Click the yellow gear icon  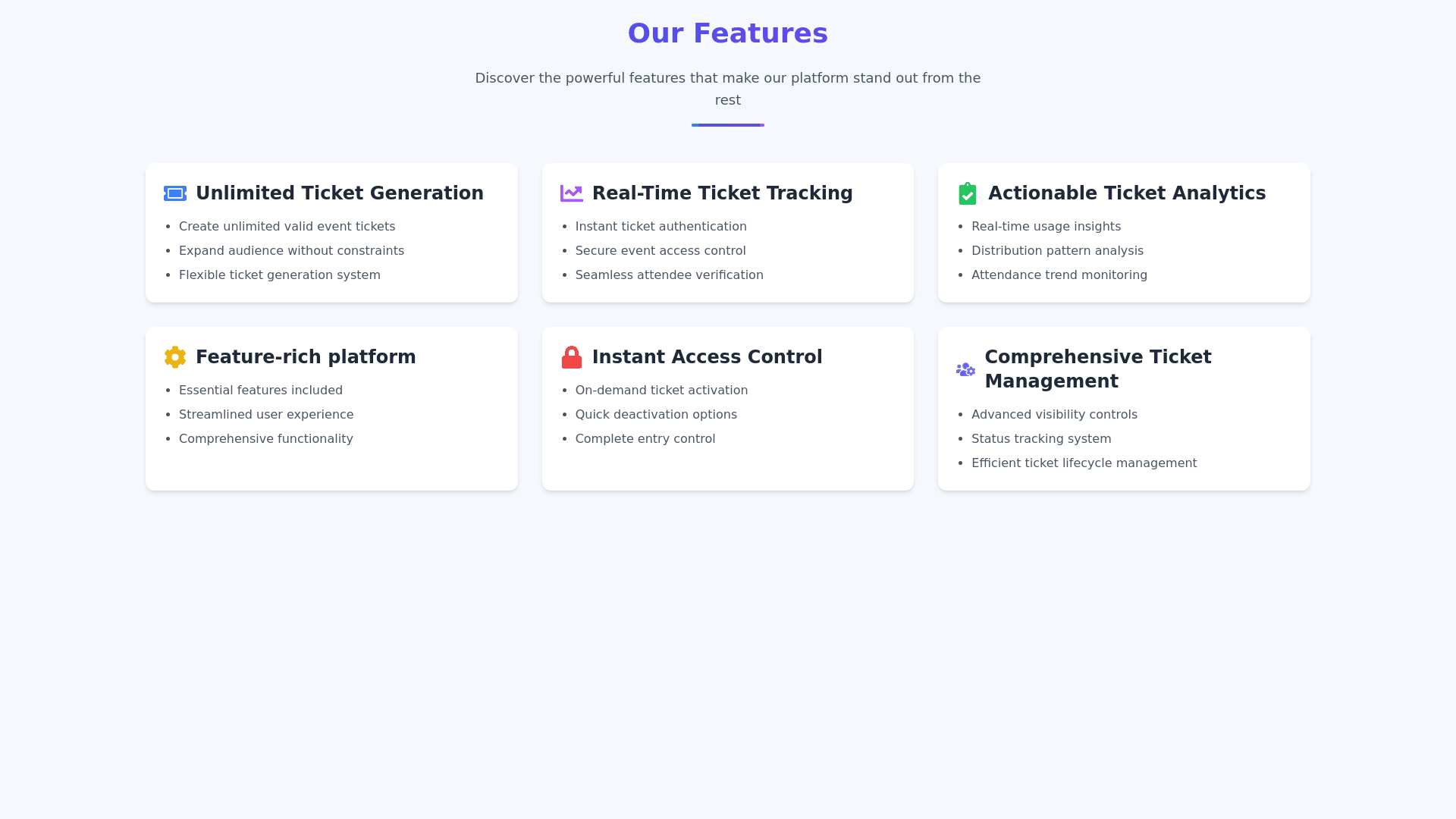(x=175, y=357)
